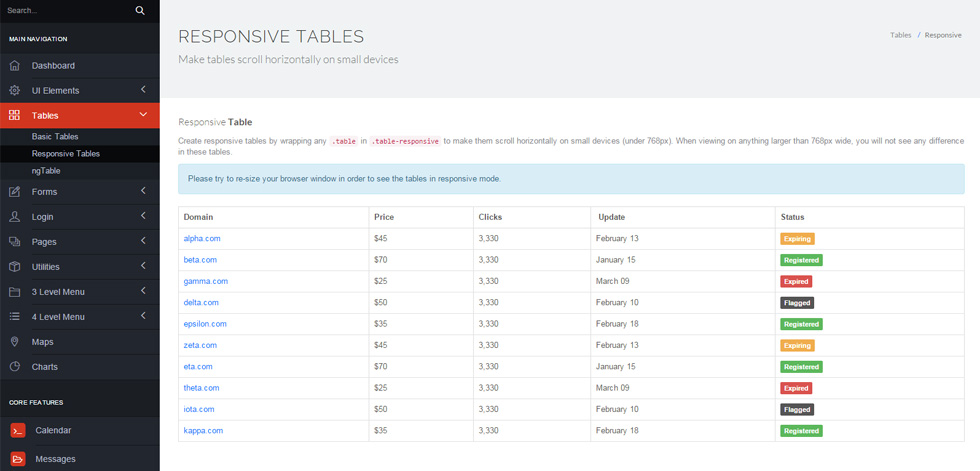Viewport: 980px width, 471px height.
Task: Expand the Forms submenu chevron
Action: pyautogui.click(x=143, y=191)
